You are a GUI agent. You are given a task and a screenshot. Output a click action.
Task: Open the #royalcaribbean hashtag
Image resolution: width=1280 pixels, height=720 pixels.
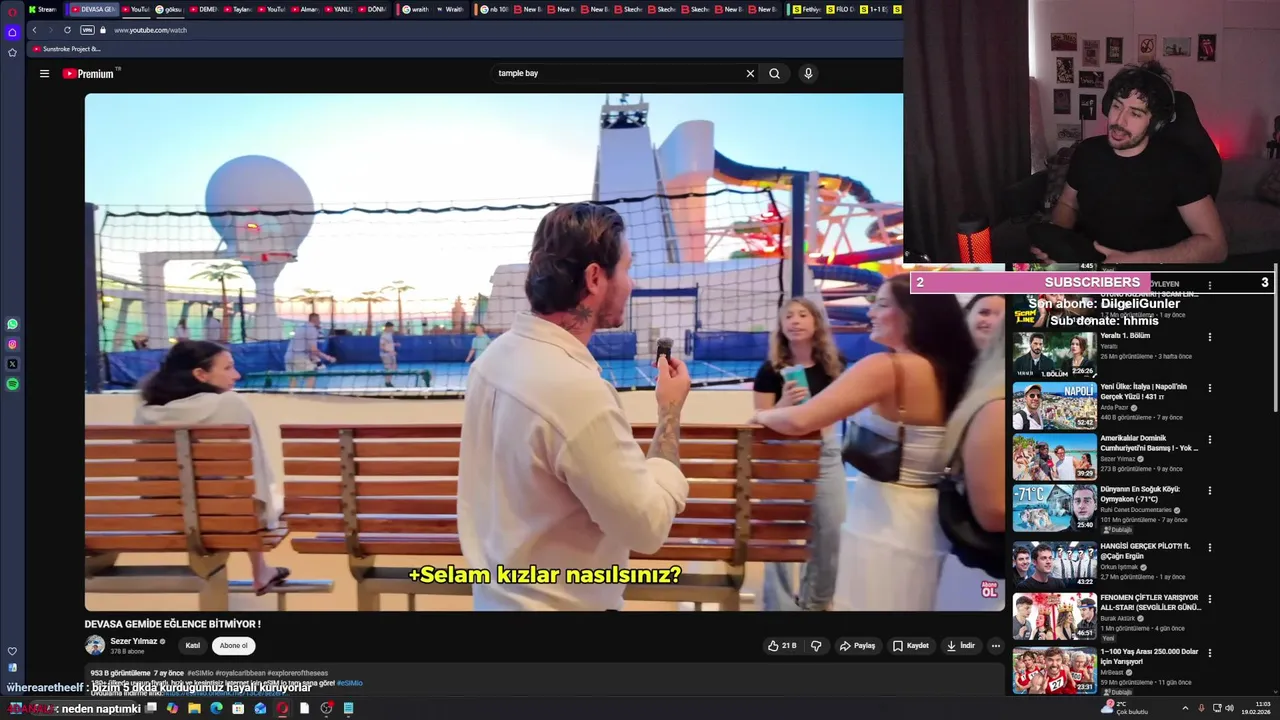(240, 673)
